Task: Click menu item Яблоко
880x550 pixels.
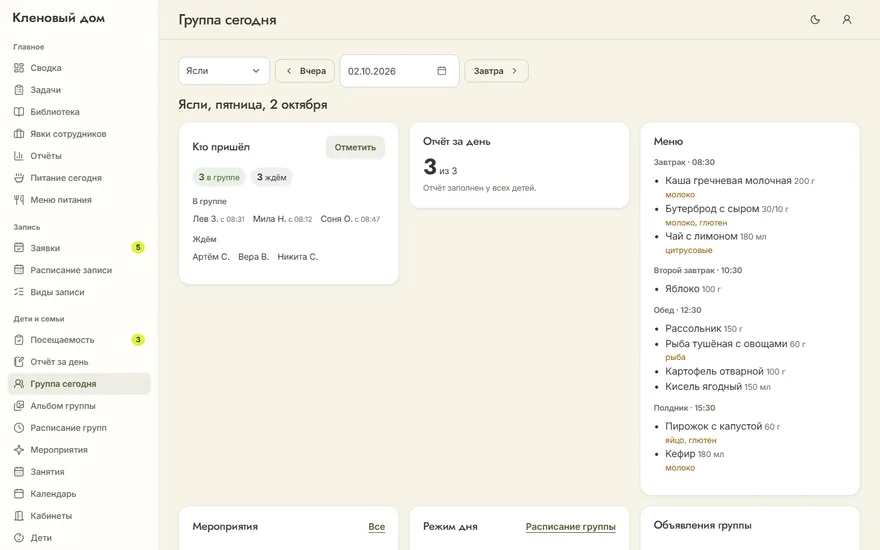Action: [x=682, y=289]
